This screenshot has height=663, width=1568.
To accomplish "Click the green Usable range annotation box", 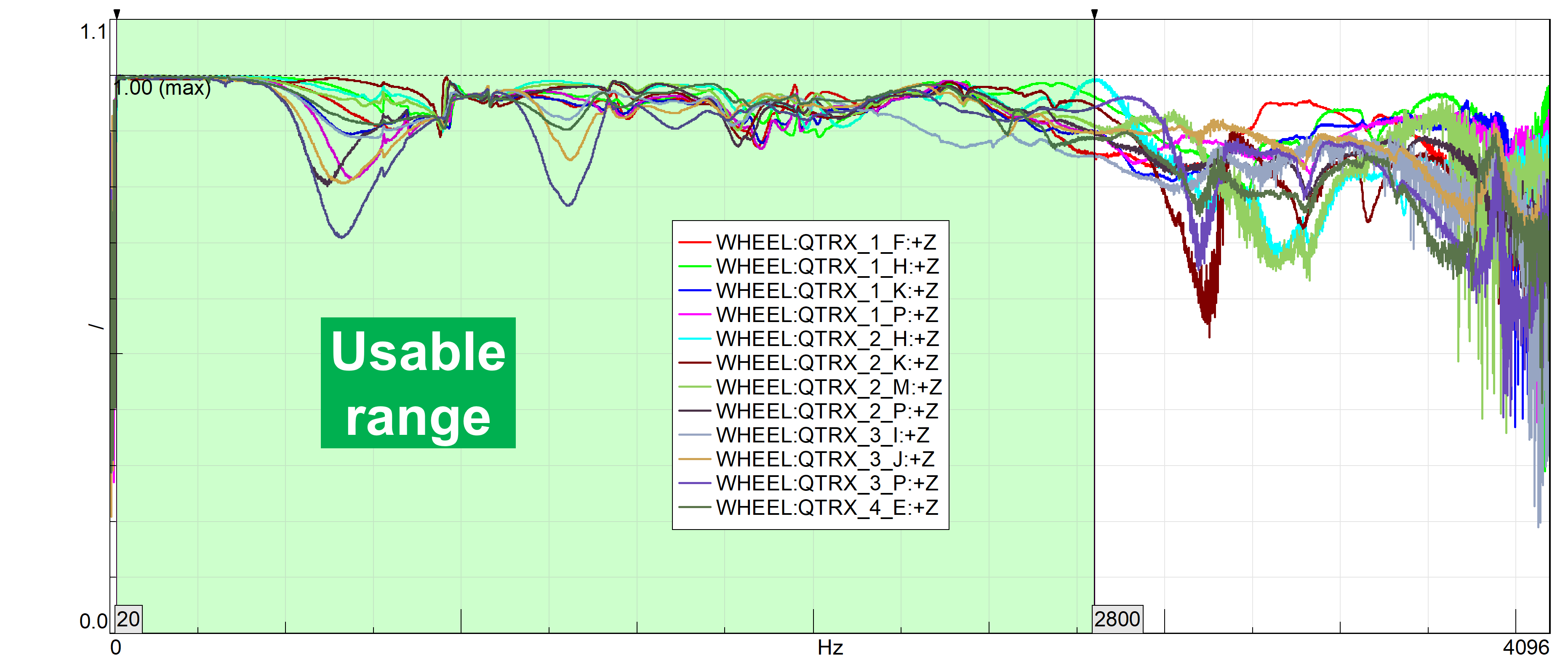I will point(418,383).
